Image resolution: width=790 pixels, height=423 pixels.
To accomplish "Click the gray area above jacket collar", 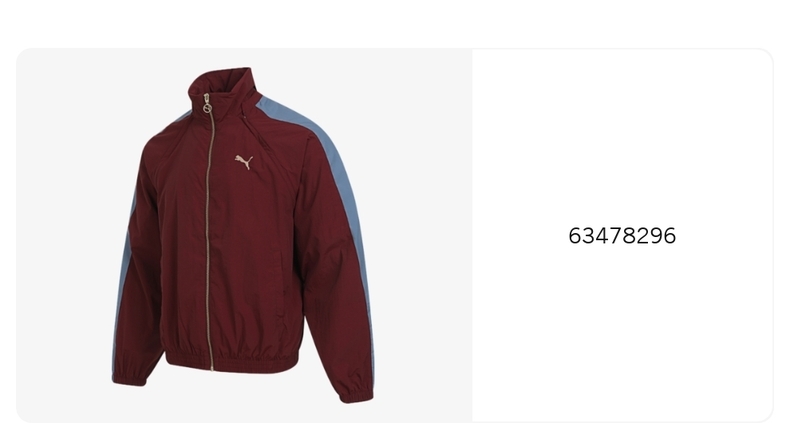I will 222,57.
